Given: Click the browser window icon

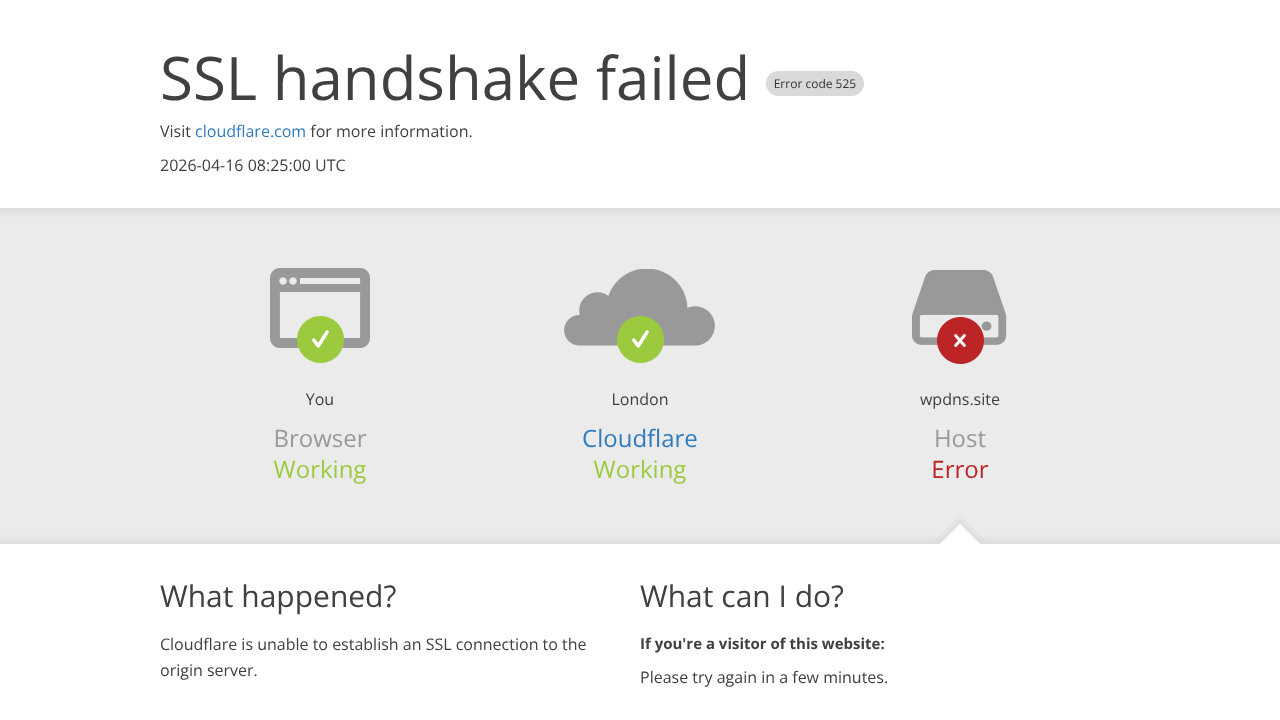Looking at the screenshot, I should click(320, 295).
